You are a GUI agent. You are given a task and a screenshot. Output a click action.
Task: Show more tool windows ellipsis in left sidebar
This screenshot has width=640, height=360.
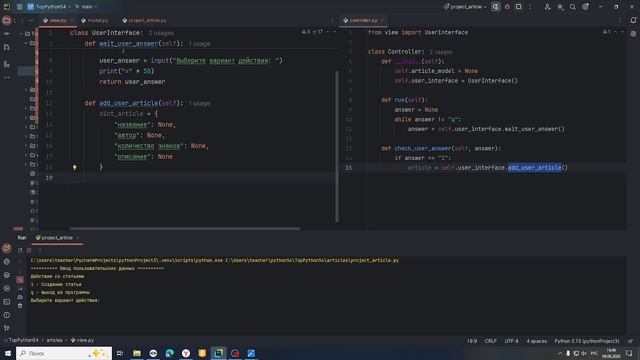(x=7, y=77)
